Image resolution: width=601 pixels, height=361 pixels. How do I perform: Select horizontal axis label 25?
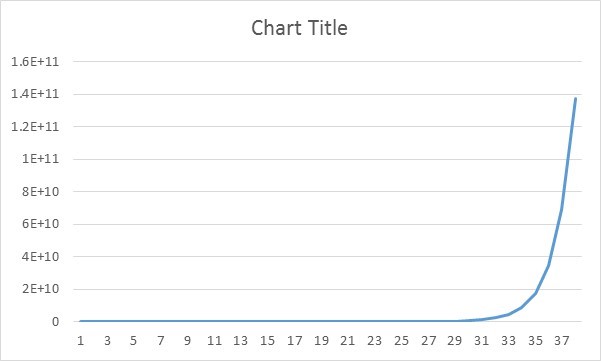point(401,340)
